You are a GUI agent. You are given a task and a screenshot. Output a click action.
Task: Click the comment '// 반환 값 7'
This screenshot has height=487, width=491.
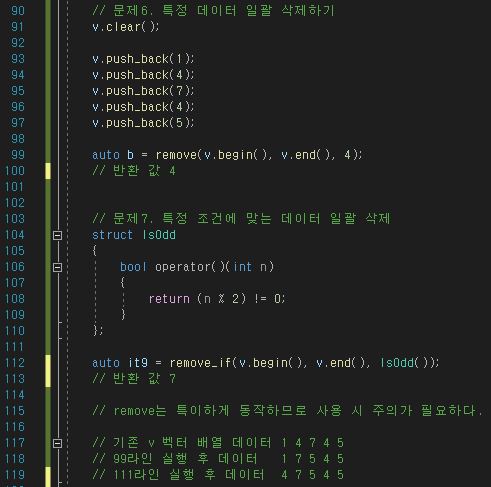[134, 379]
